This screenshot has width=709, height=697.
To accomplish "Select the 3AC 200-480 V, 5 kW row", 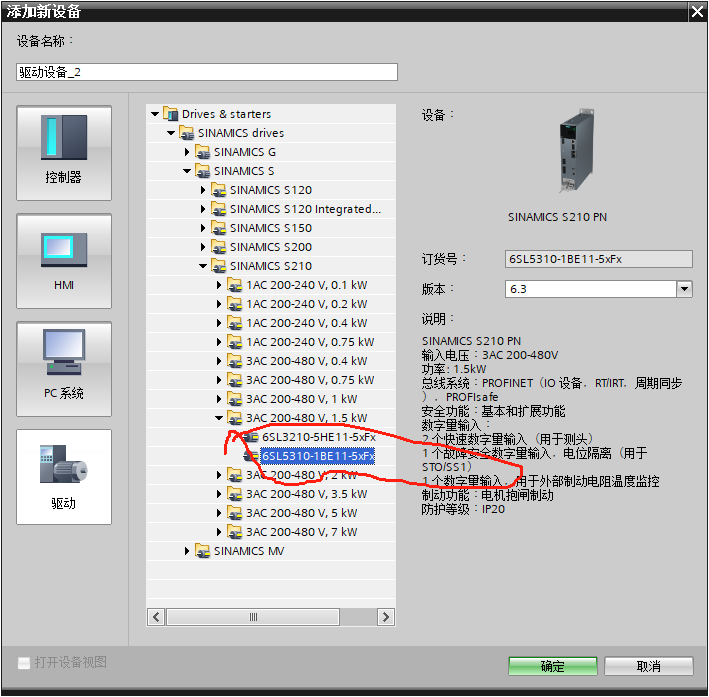I will pyautogui.click(x=271, y=513).
